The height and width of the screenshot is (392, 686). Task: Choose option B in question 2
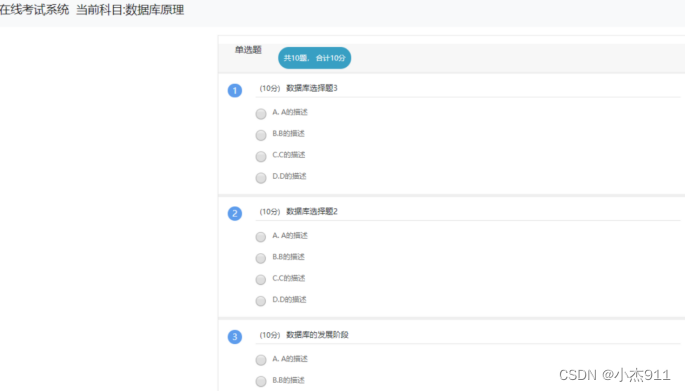coord(261,259)
